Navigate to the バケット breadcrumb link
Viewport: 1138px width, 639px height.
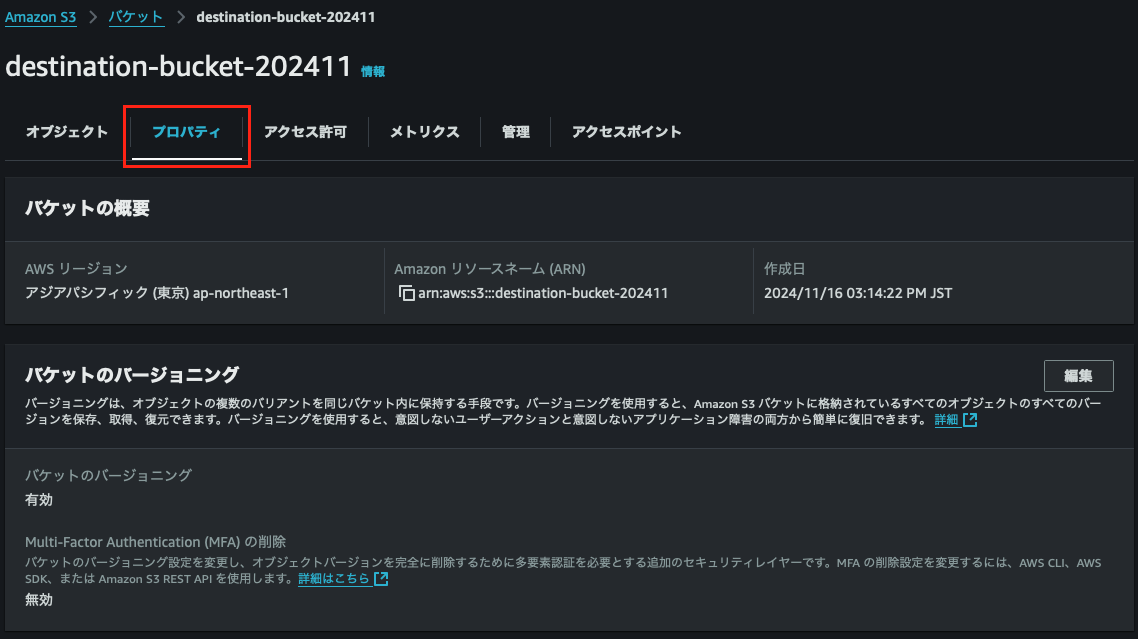tap(136, 17)
